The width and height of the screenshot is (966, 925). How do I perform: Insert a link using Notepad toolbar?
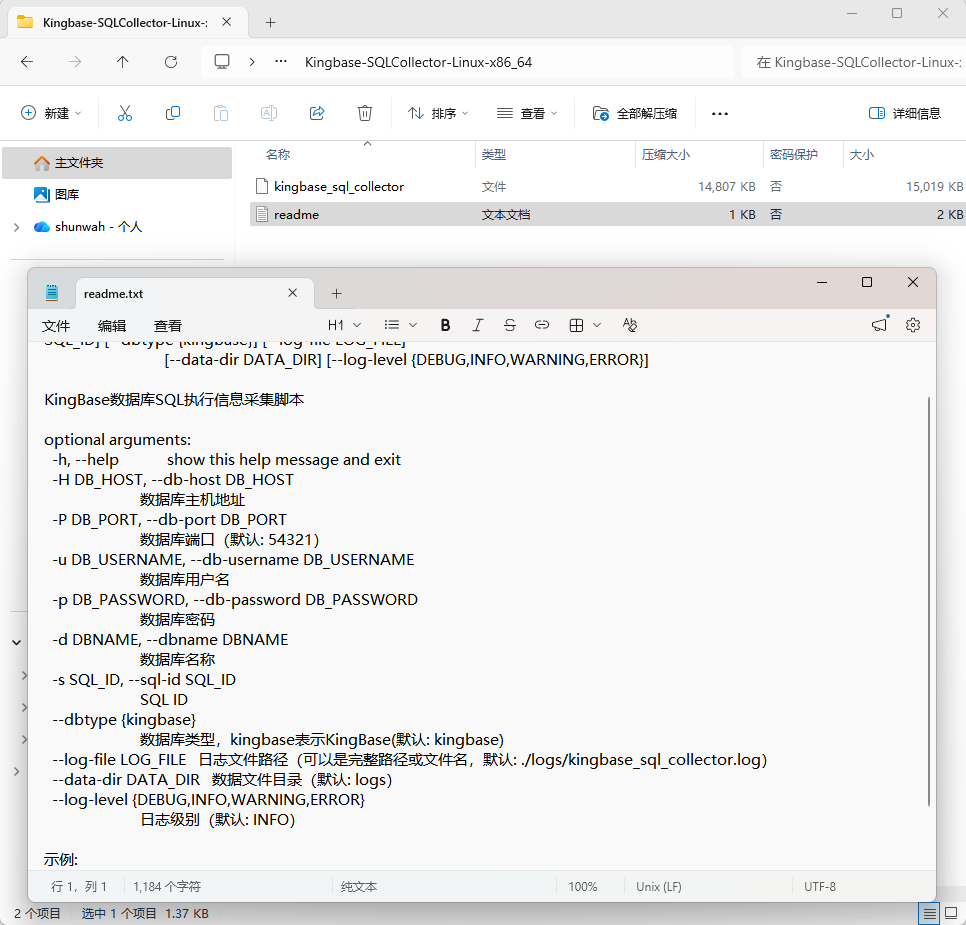click(x=542, y=325)
